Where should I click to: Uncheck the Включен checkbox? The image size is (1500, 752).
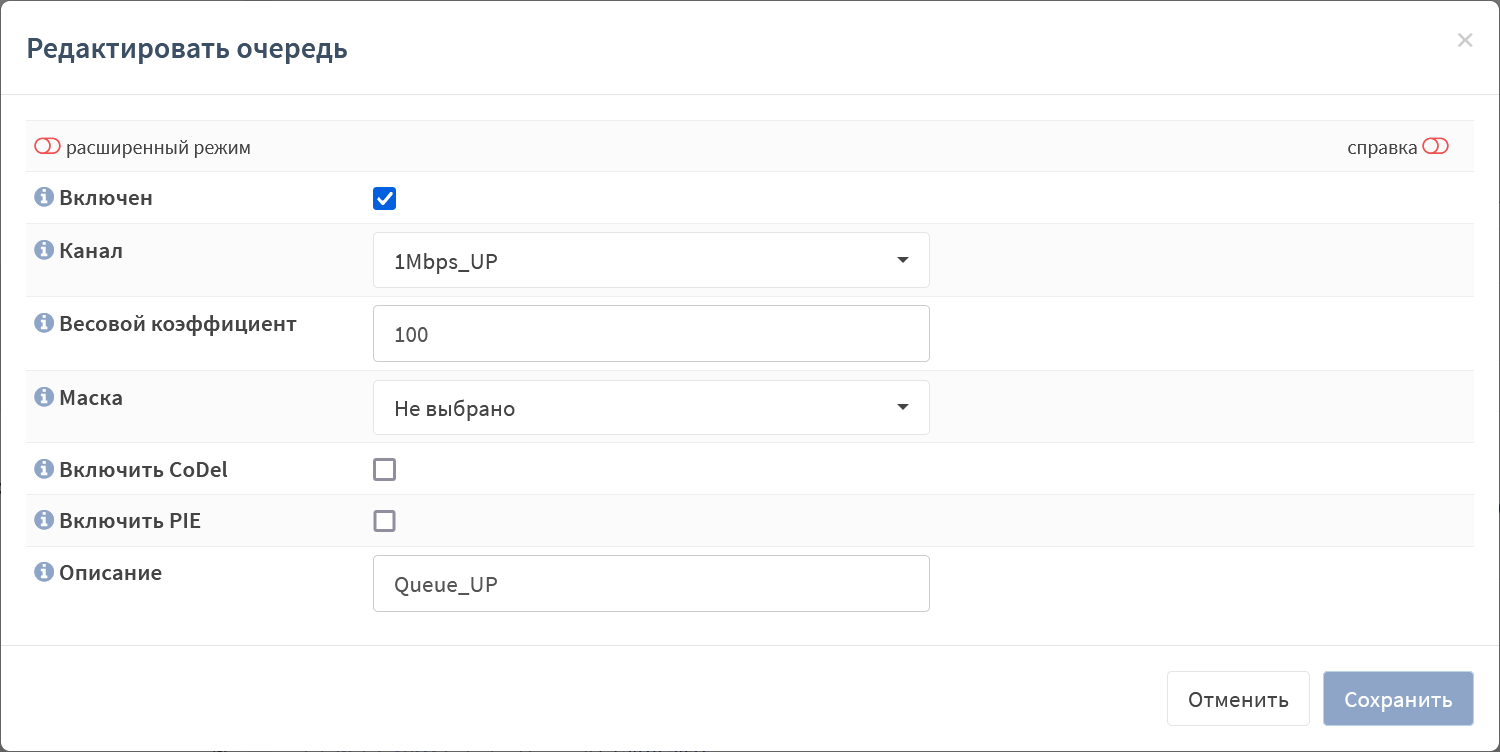click(x=384, y=198)
